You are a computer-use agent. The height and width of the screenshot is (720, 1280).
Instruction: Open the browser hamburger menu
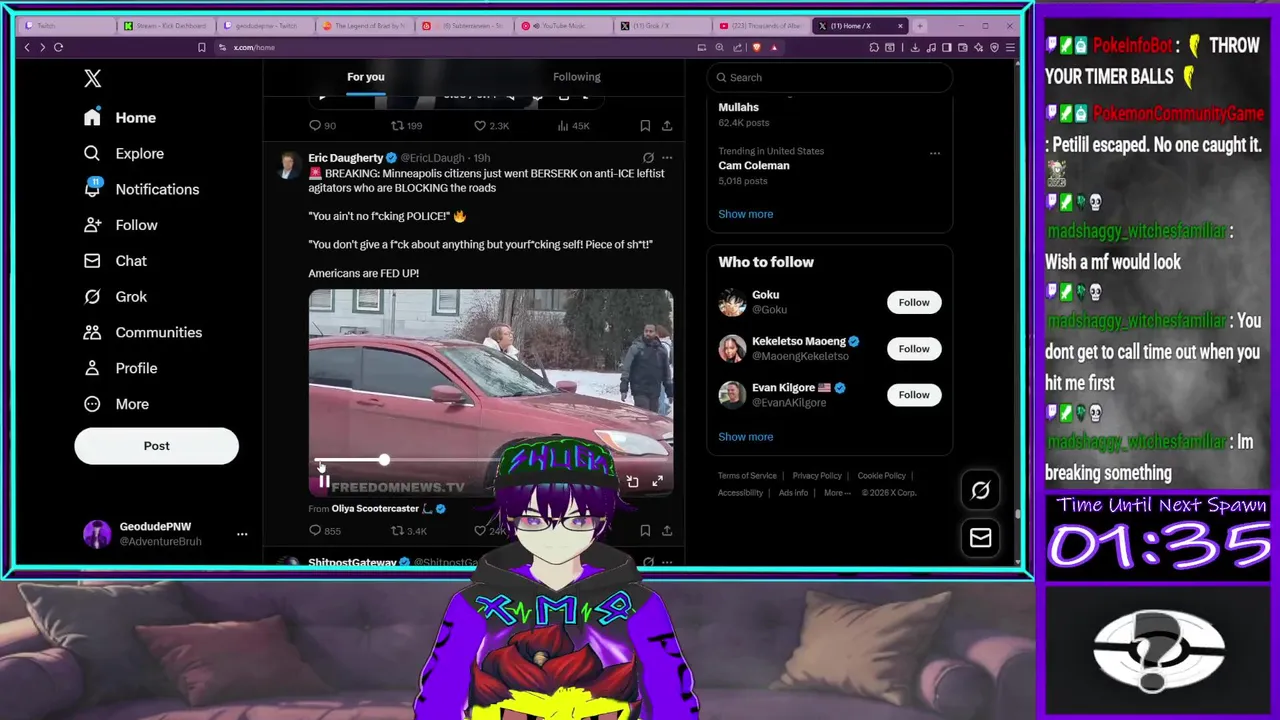point(1011,47)
